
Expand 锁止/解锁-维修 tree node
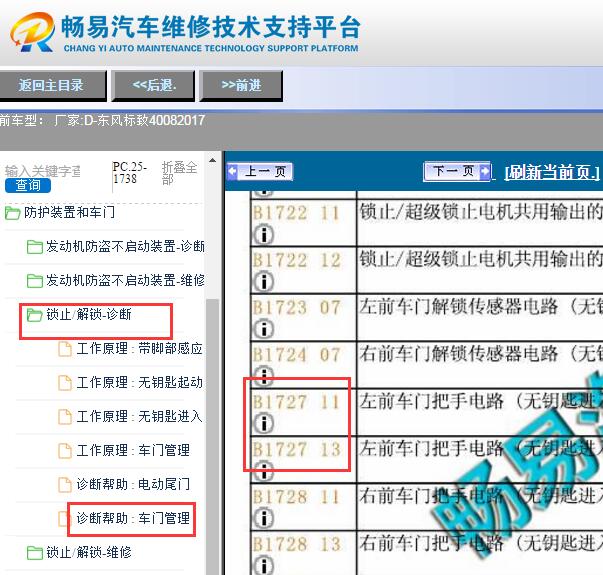click(89, 553)
